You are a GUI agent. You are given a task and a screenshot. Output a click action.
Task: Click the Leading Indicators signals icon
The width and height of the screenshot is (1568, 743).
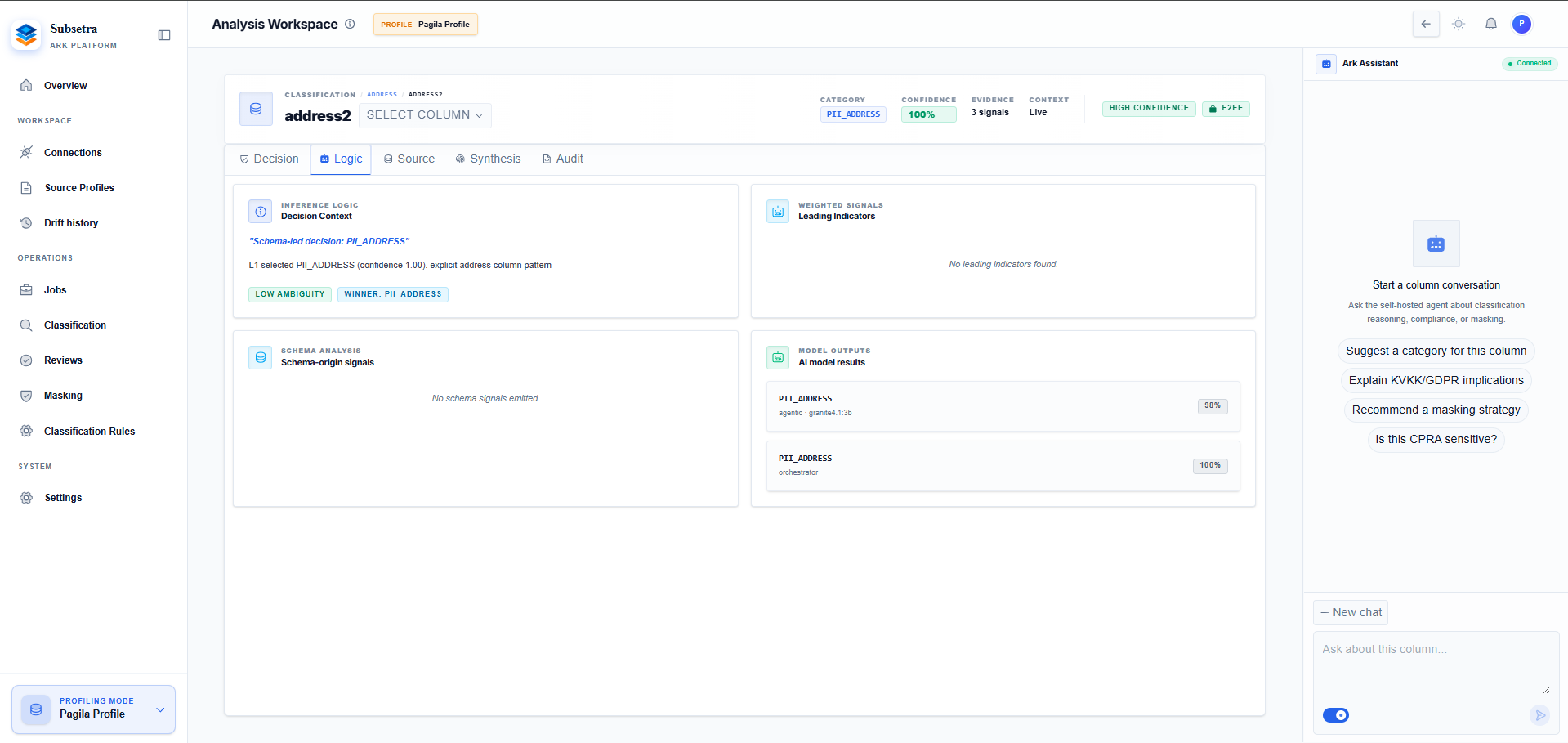(778, 212)
